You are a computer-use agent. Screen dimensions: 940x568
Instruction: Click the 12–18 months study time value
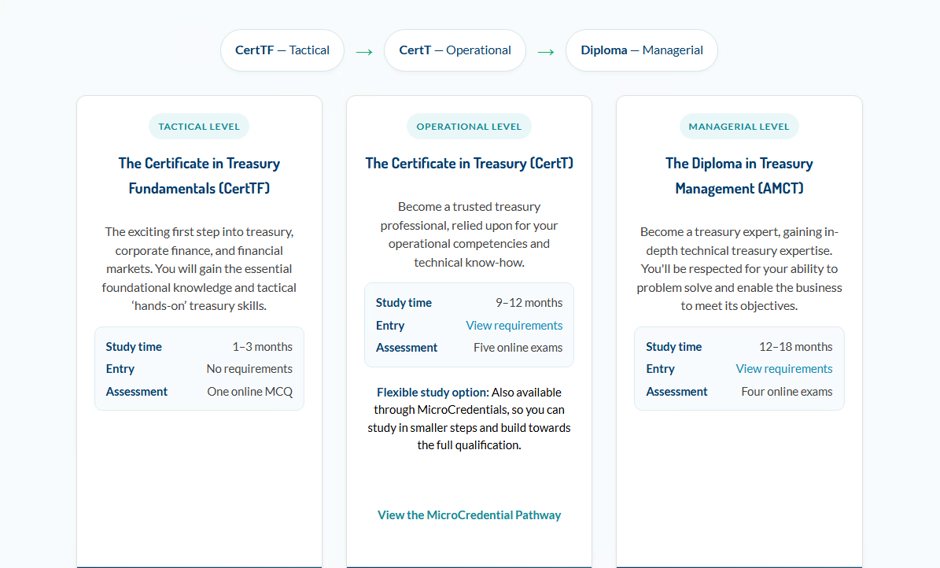pyautogui.click(x=796, y=347)
